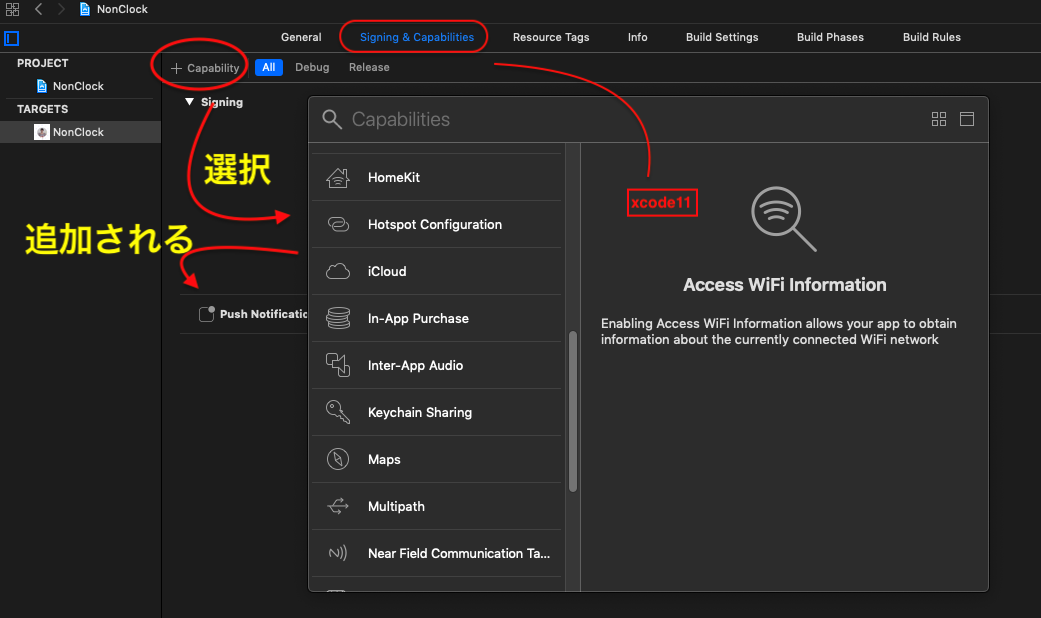Select NonClock under PROJECT

click(x=78, y=86)
